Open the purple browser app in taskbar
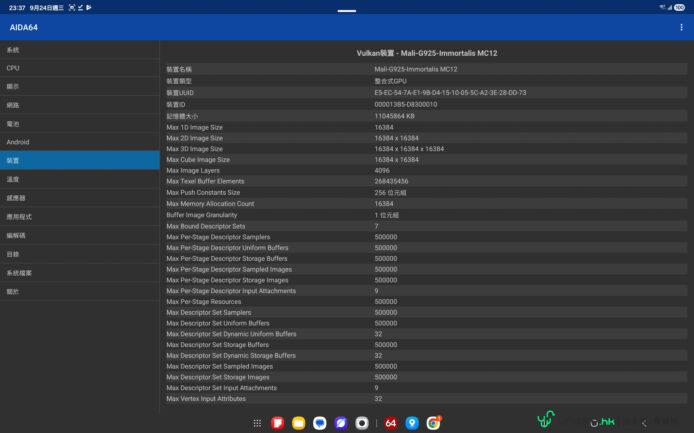Screen dimensions: 694x433 pos(341,423)
